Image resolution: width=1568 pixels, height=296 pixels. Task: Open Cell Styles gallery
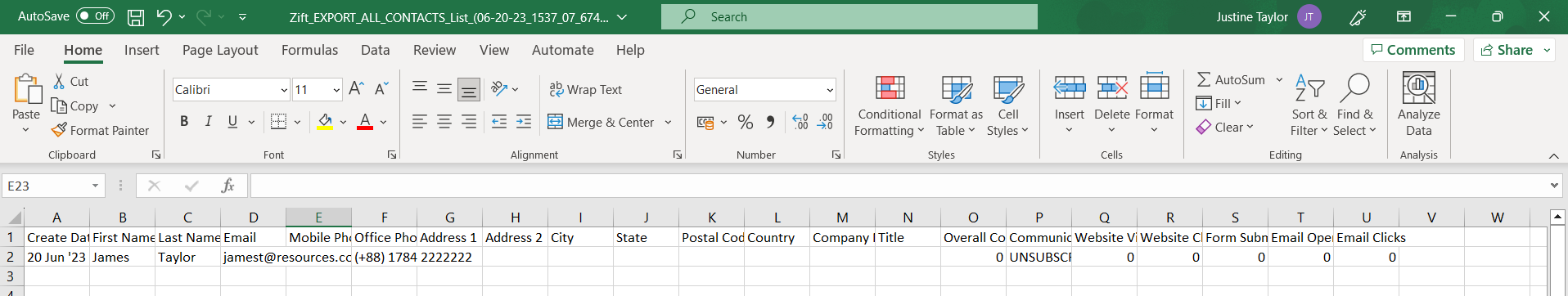pyautogui.click(x=1007, y=105)
